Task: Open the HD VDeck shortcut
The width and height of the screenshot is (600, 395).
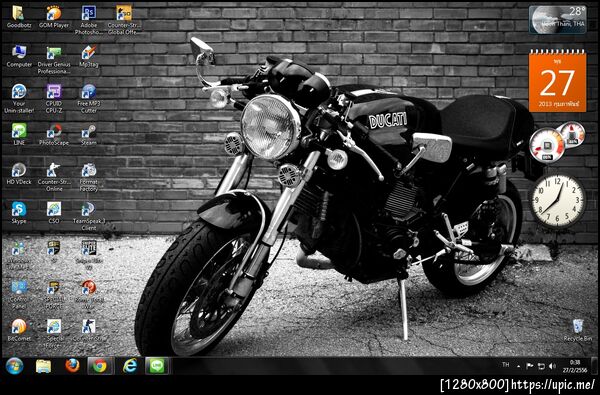Action: coord(19,174)
